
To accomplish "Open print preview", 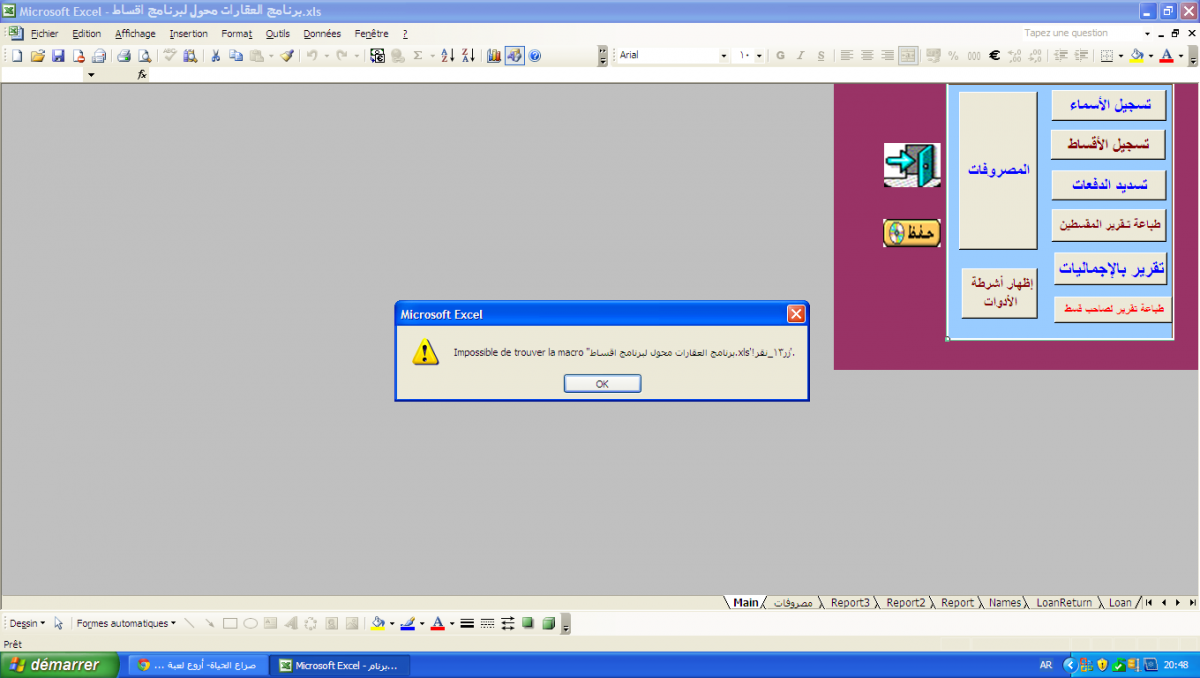I will tap(145, 56).
